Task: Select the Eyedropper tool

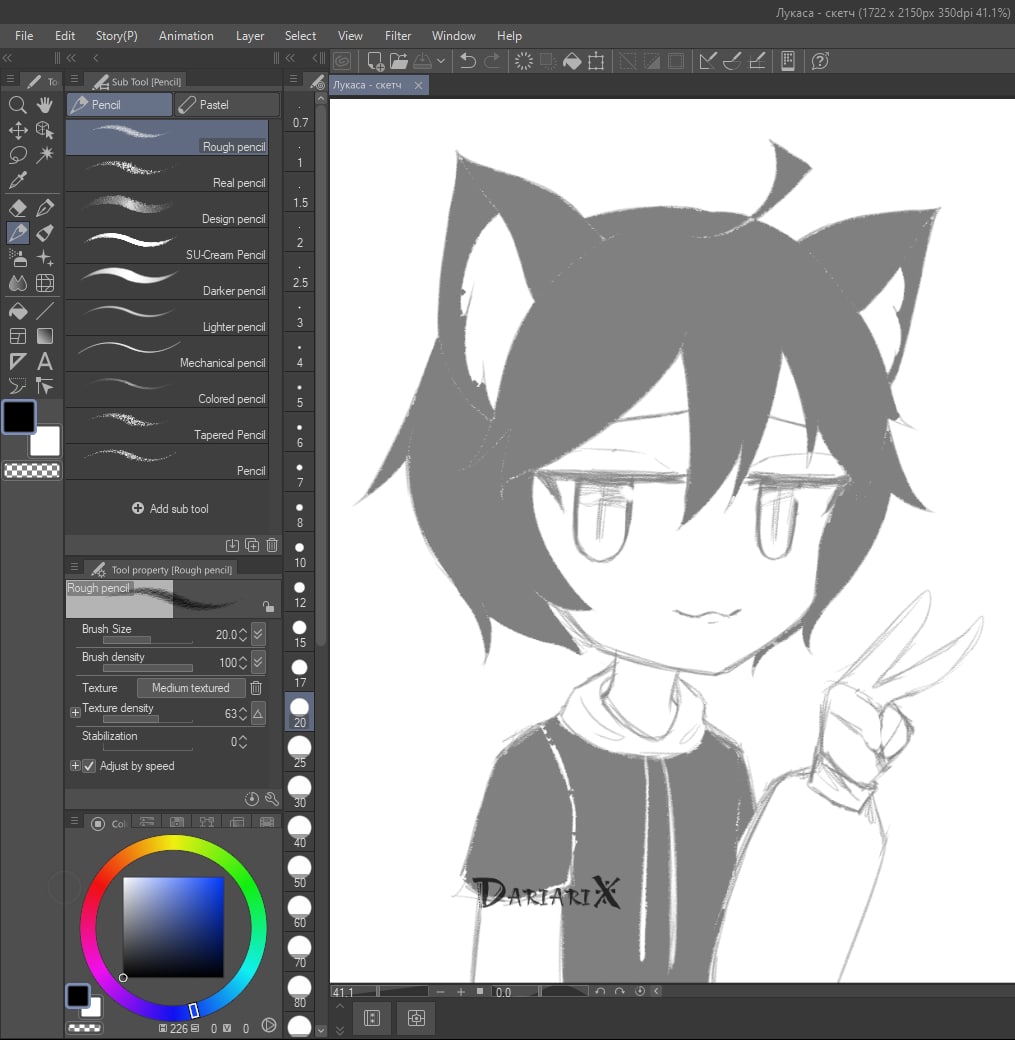Action: [x=17, y=180]
